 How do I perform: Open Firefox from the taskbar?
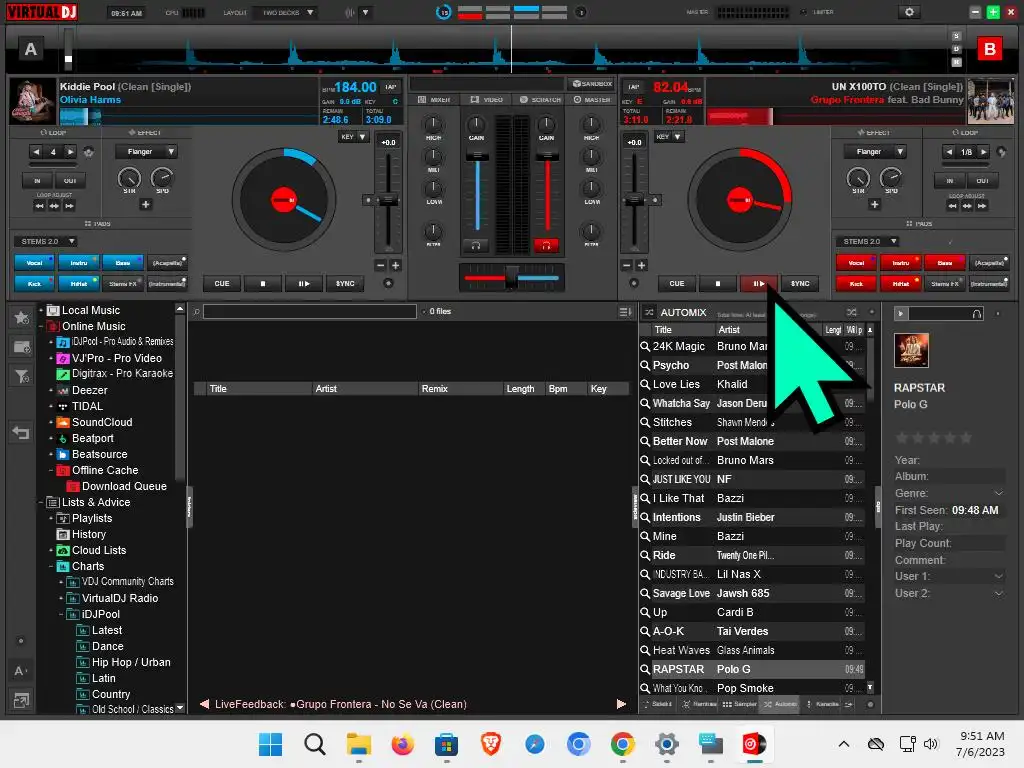click(x=402, y=744)
